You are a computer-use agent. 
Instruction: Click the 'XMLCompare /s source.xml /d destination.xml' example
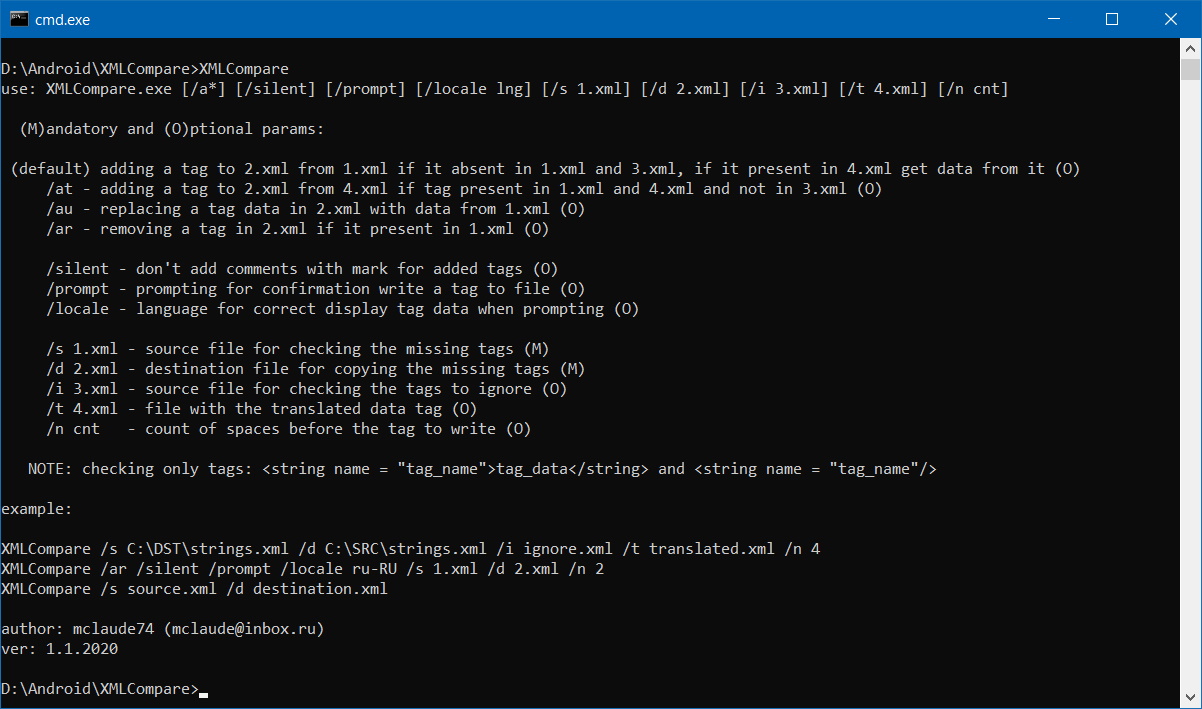194,589
